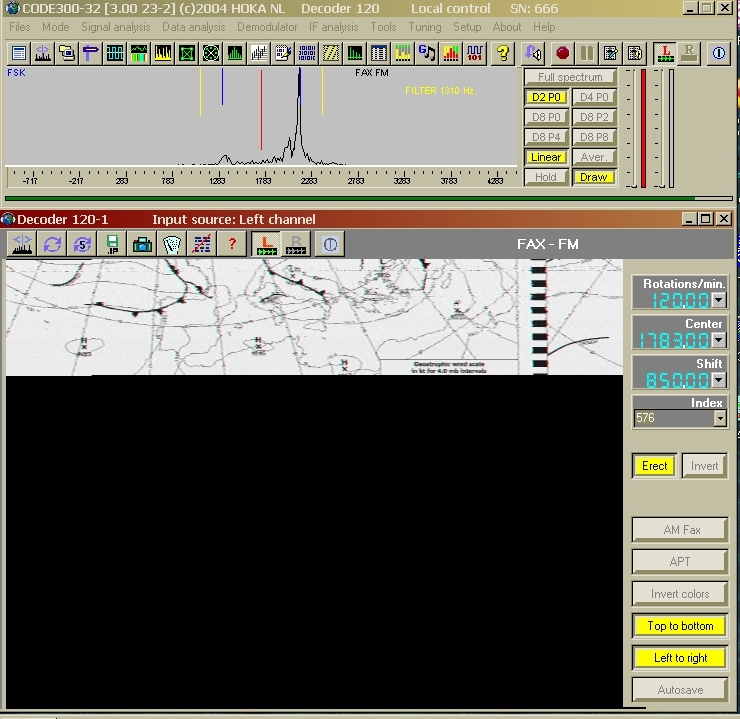Toggle Hold on the spectrum
This screenshot has height=719, width=740.
(x=546, y=177)
